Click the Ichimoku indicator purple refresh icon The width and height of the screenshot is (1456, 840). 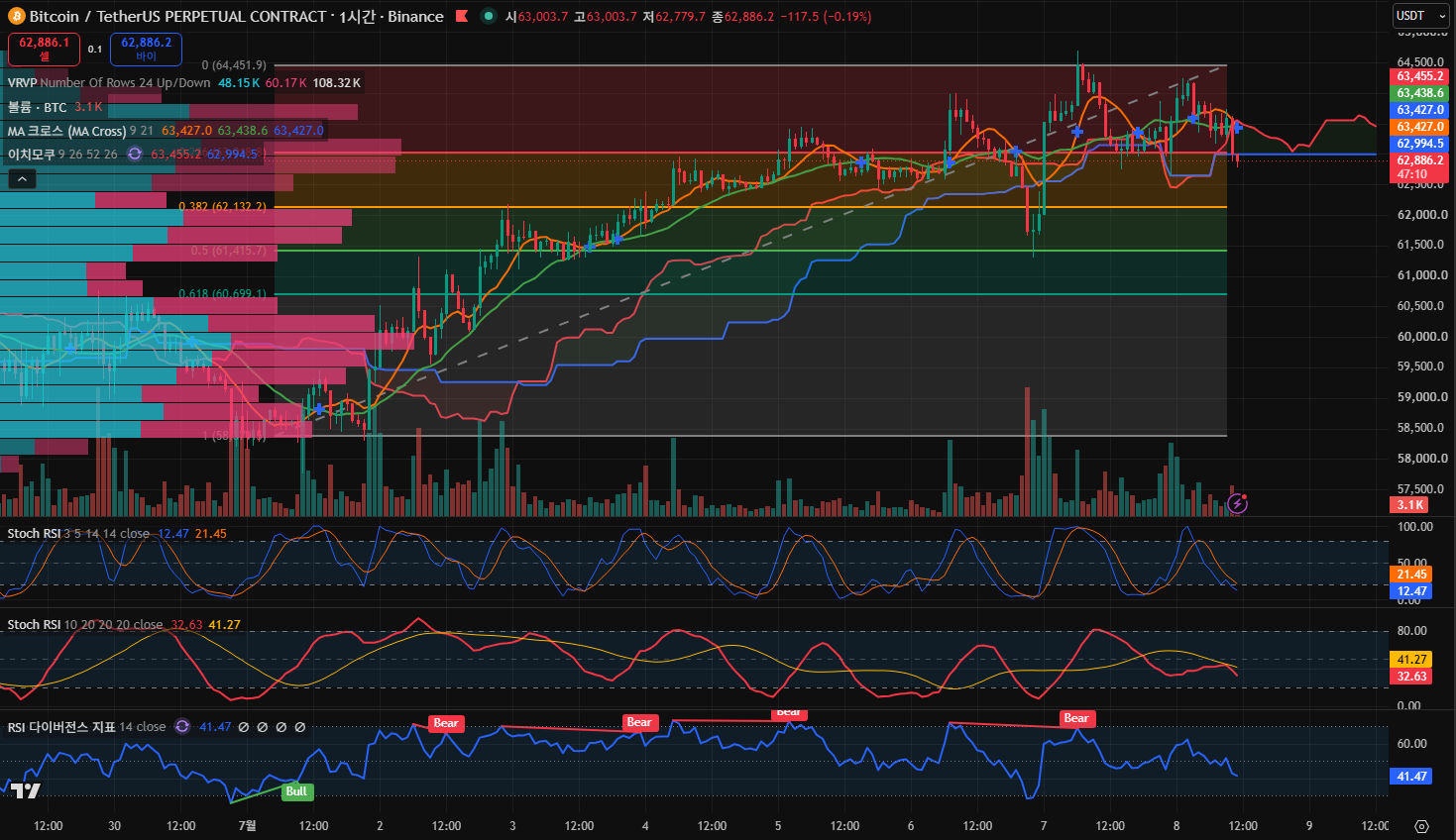(135, 154)
